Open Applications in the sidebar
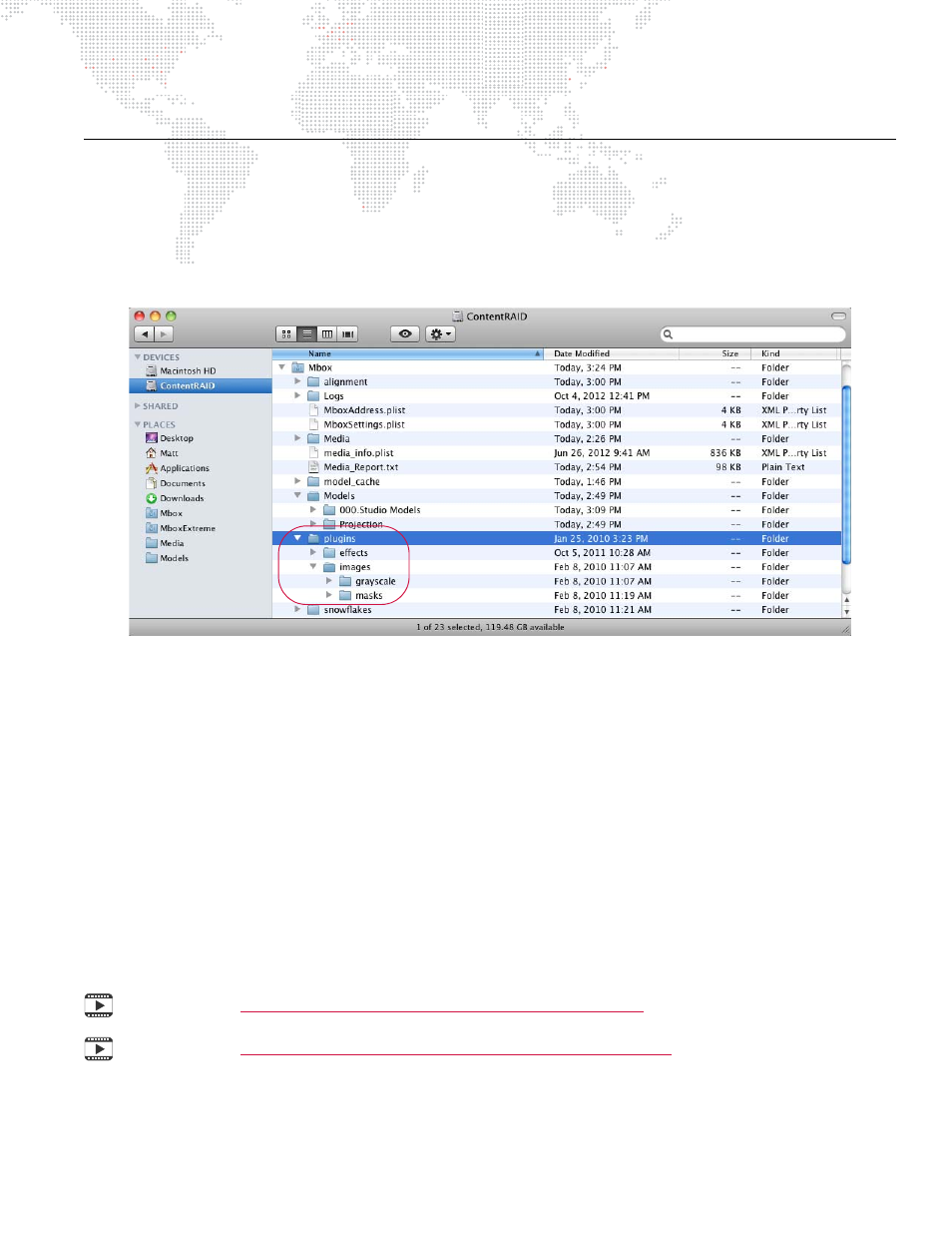This screenshot has height=1233, width=952. click(185, 468)
